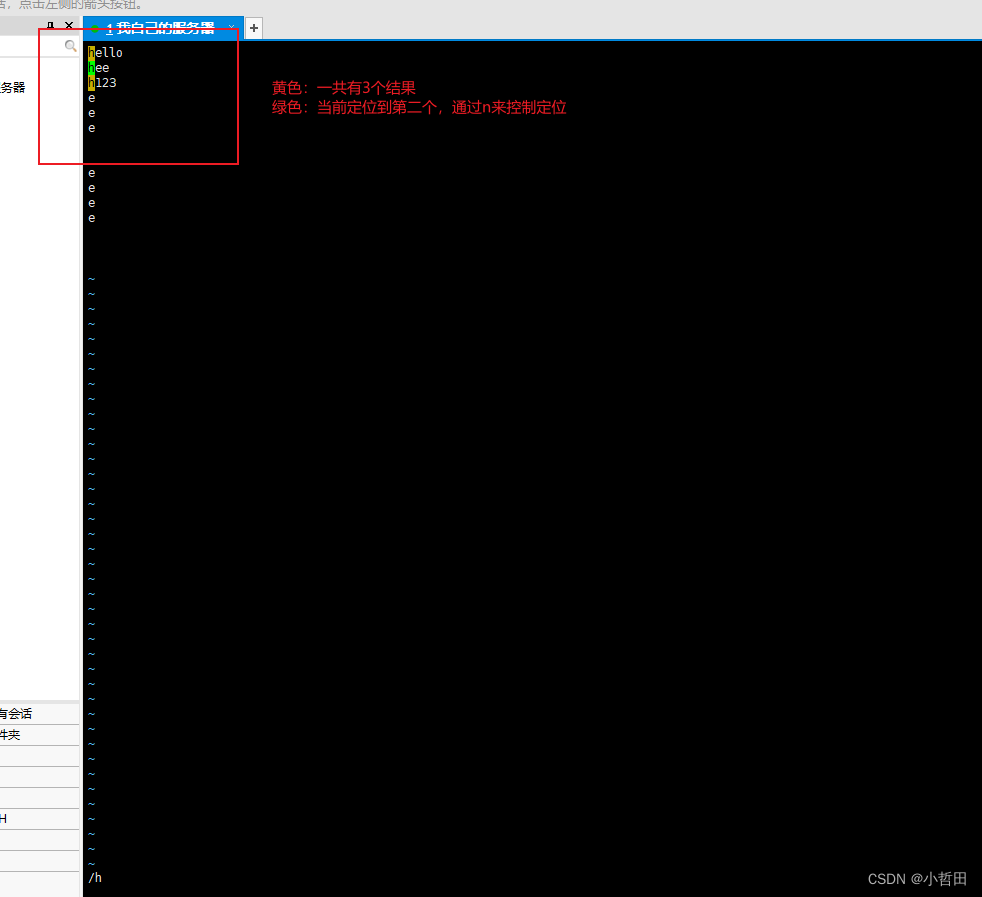Click the 'hello' line in terminal
Image resolution: width=982 pixels, height=897 pixels.
(105, 53)
